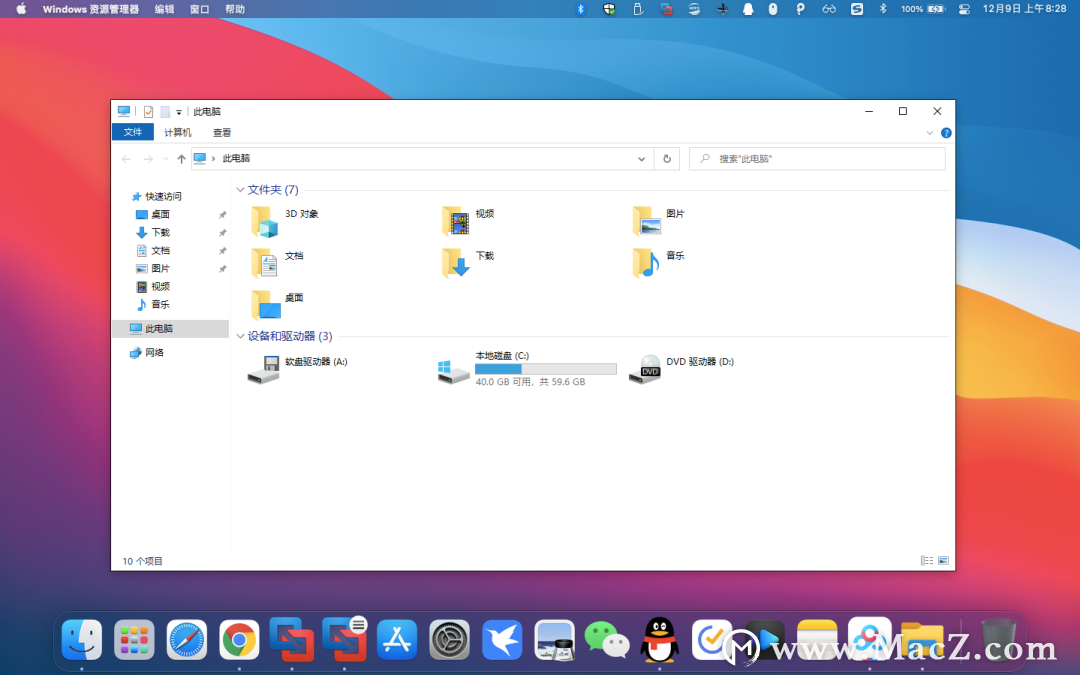The image size is (1080, 675).
Task: Open the 窗口 menu in the menu bar
Action: click(200, 9)
